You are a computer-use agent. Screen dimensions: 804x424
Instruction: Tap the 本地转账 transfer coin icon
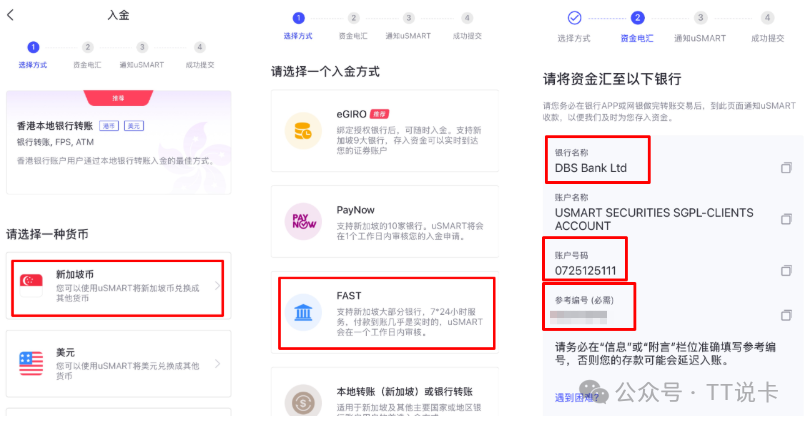click(304, 402)
